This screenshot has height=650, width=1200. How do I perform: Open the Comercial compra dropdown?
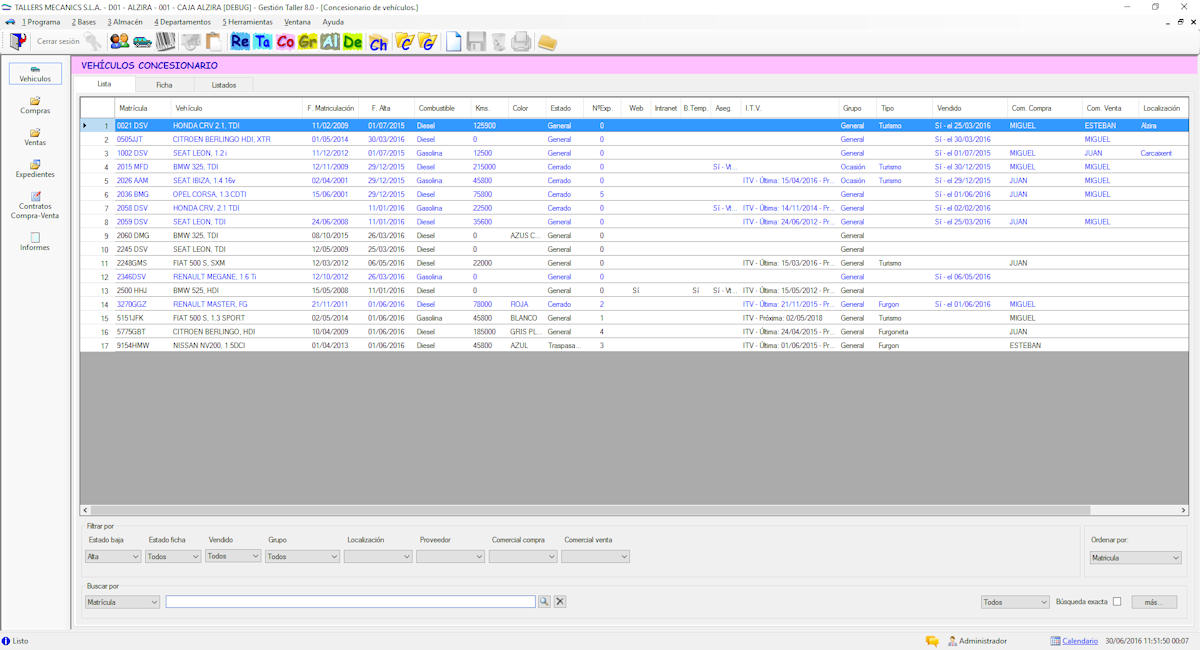pos(523,557)
